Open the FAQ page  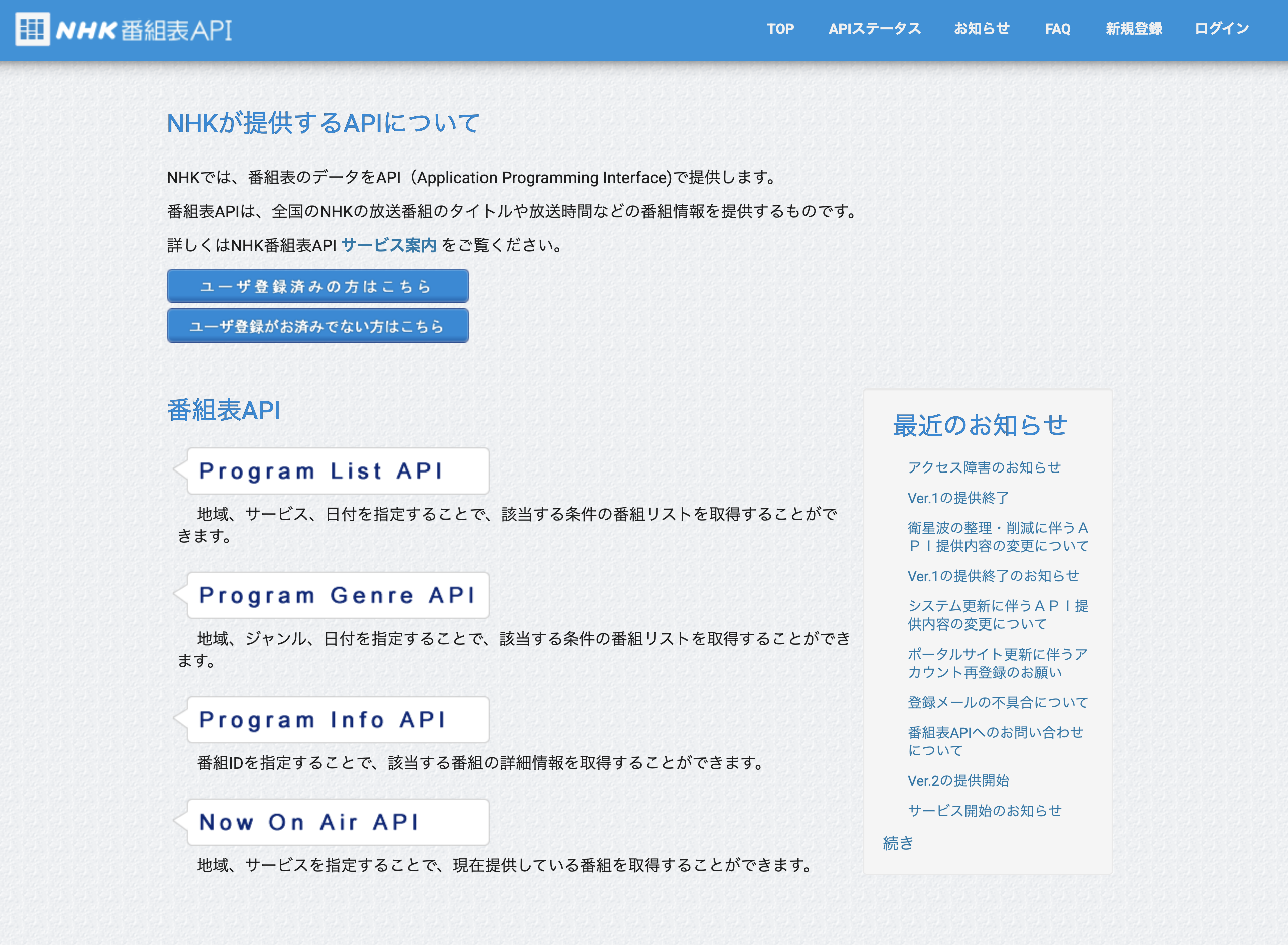[1058, 28]
